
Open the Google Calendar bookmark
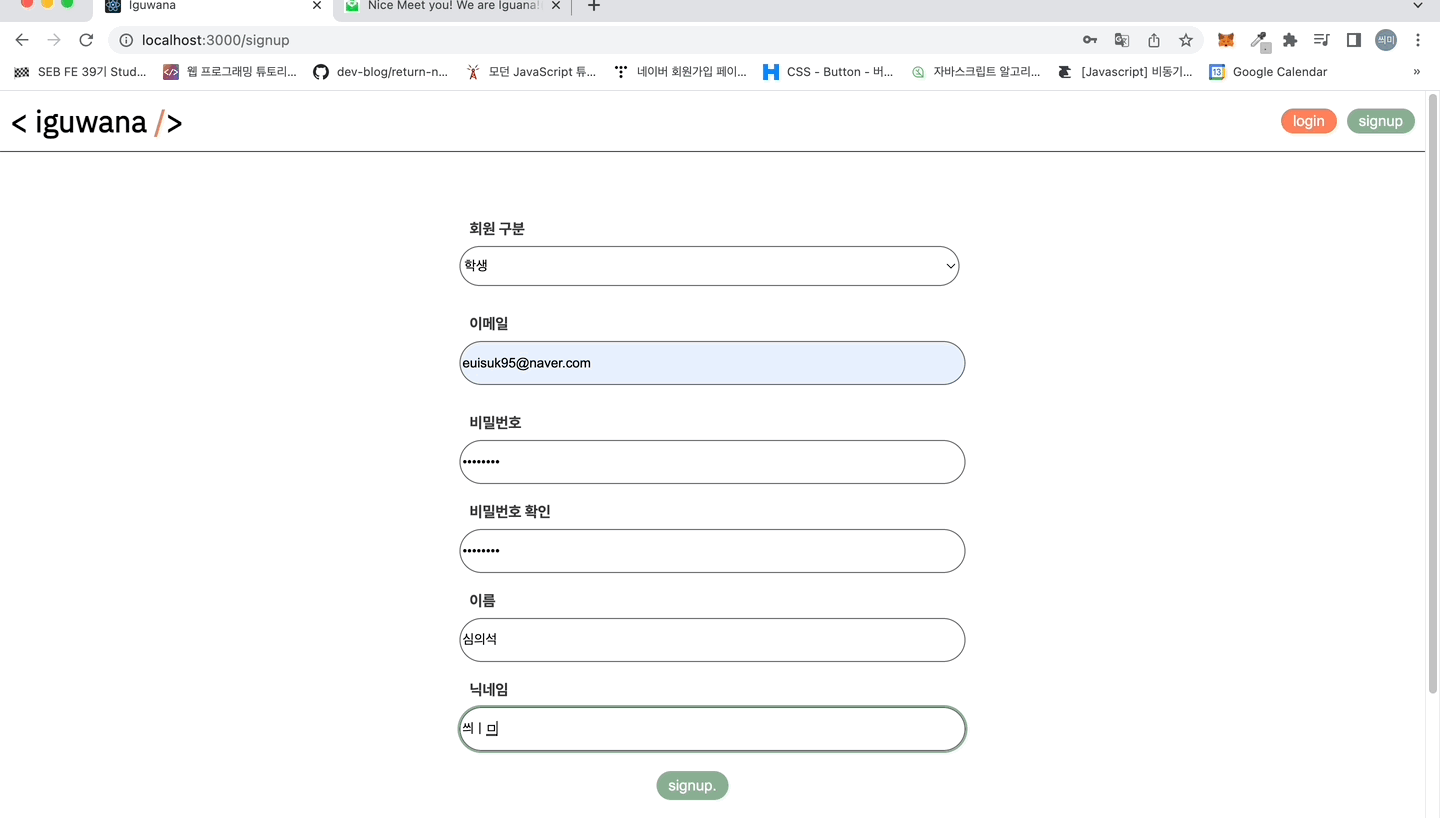tap(1268, 72)
